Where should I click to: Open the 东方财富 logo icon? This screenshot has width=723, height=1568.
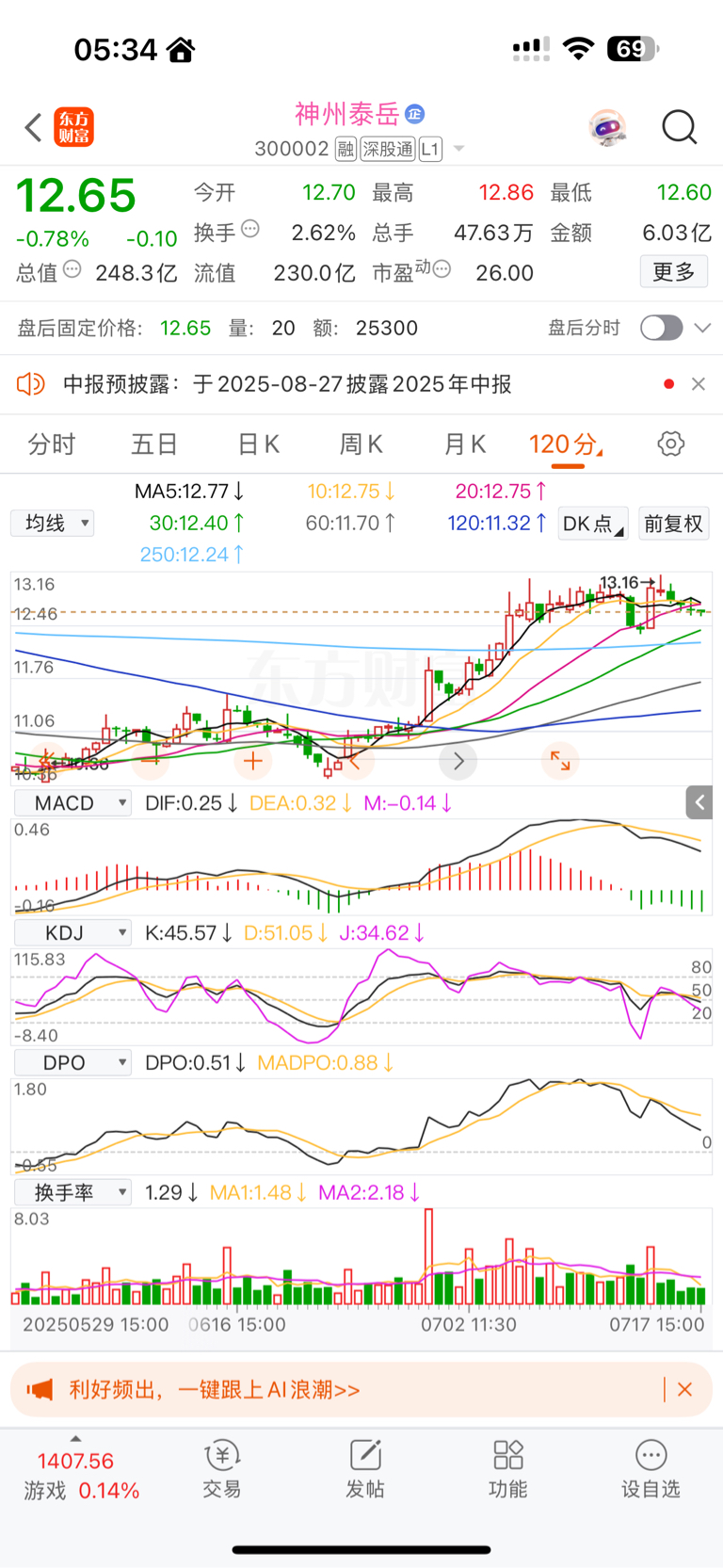pos(73,127)
